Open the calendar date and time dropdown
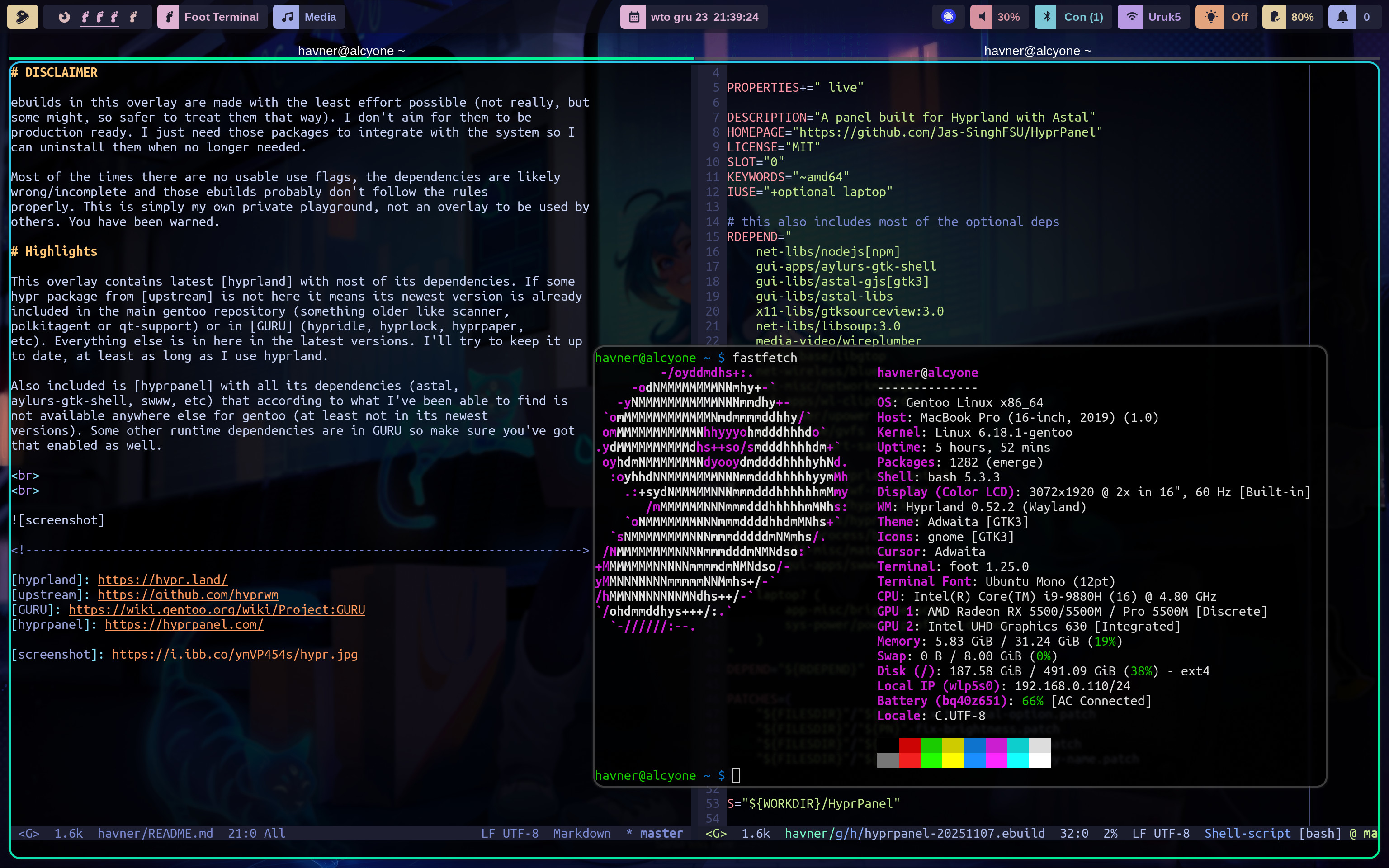Viewport: 1389px width, 868px height. coord(694,17)
